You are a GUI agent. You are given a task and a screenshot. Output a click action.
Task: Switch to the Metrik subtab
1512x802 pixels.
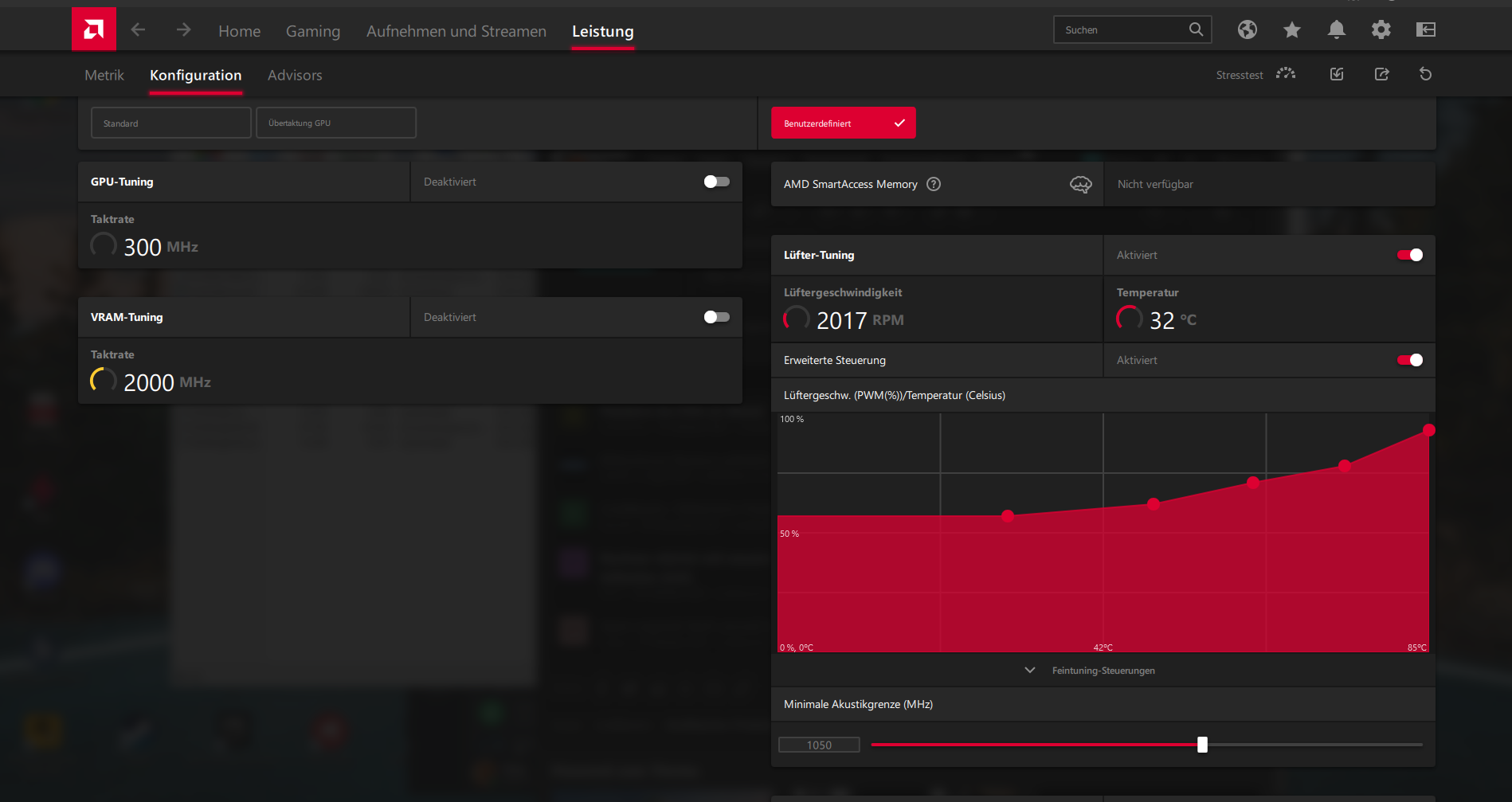(x=104, y=75)
